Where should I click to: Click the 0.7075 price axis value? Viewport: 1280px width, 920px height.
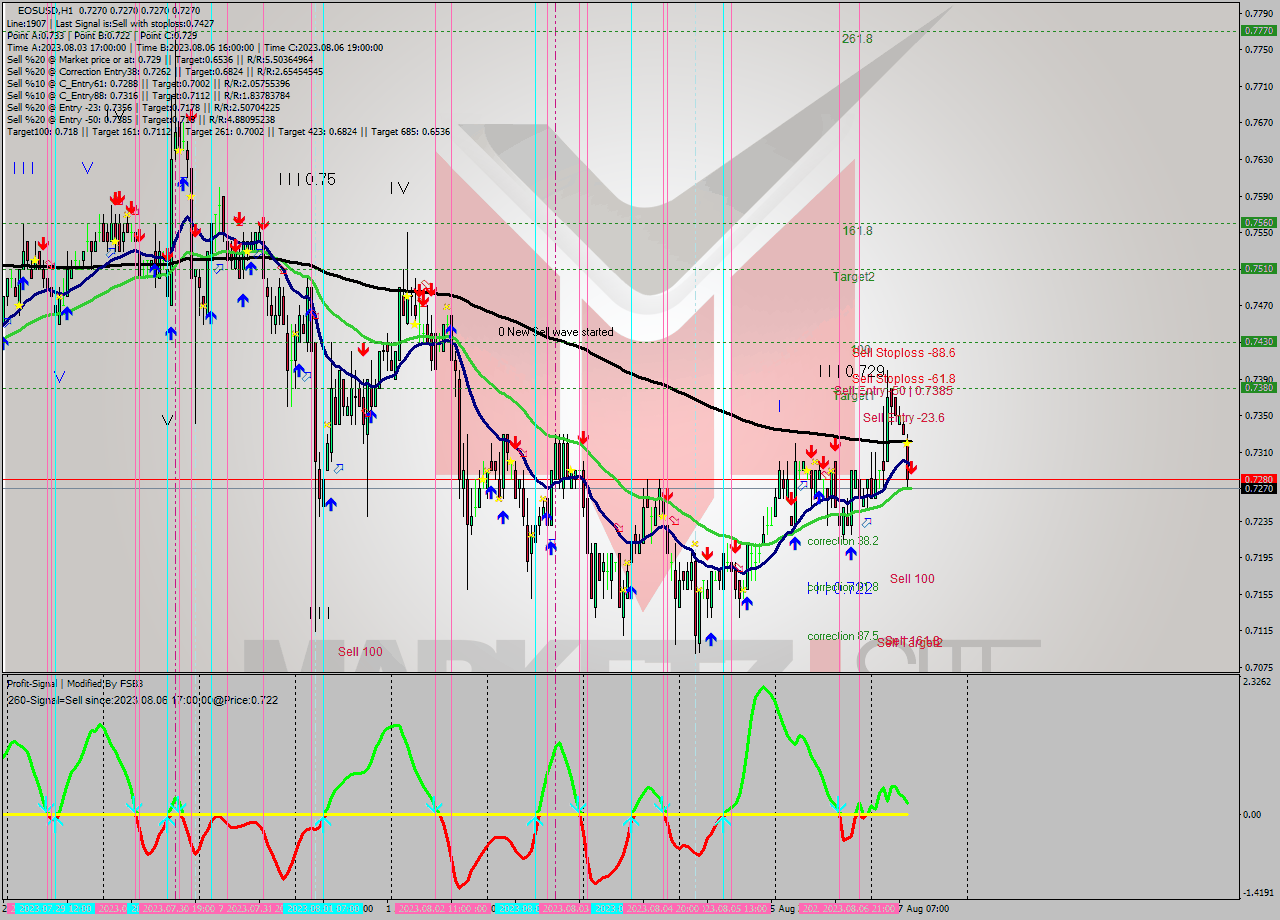pos(1258,667)
